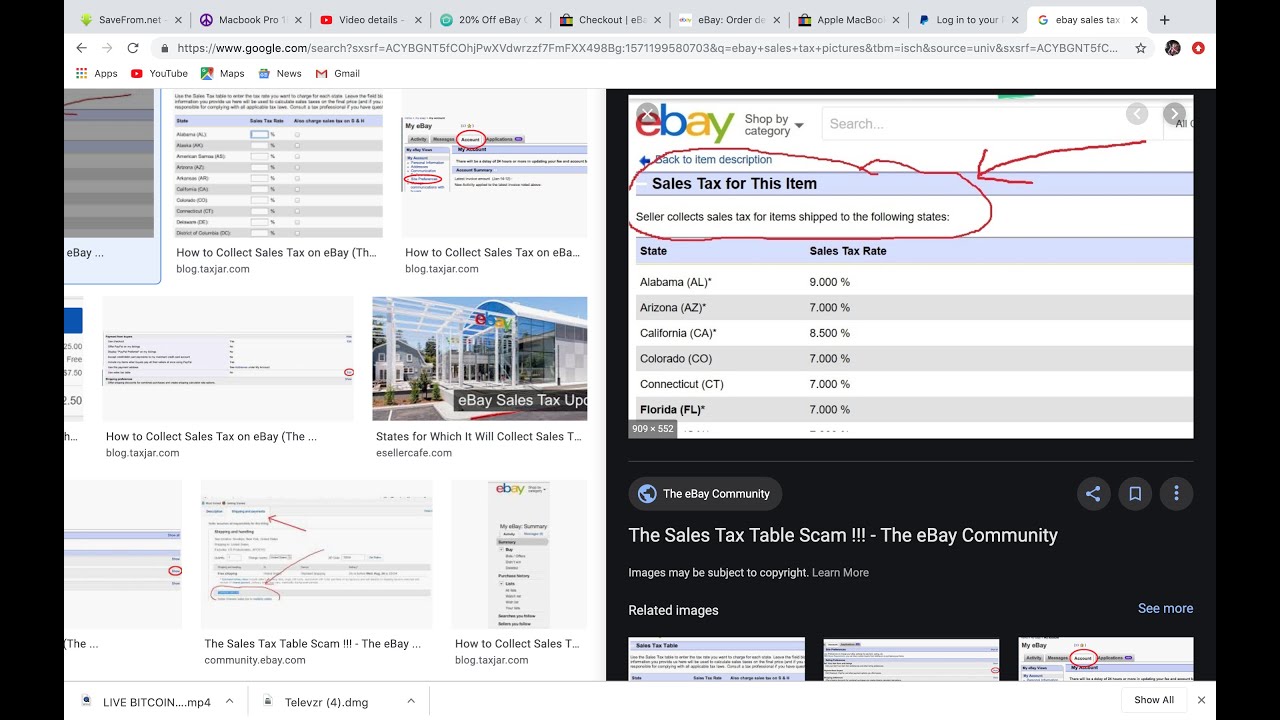This screenshot has width=1280, height=720.
Task: Show the previous image in preview
Action: click(x=1137, y=113)
